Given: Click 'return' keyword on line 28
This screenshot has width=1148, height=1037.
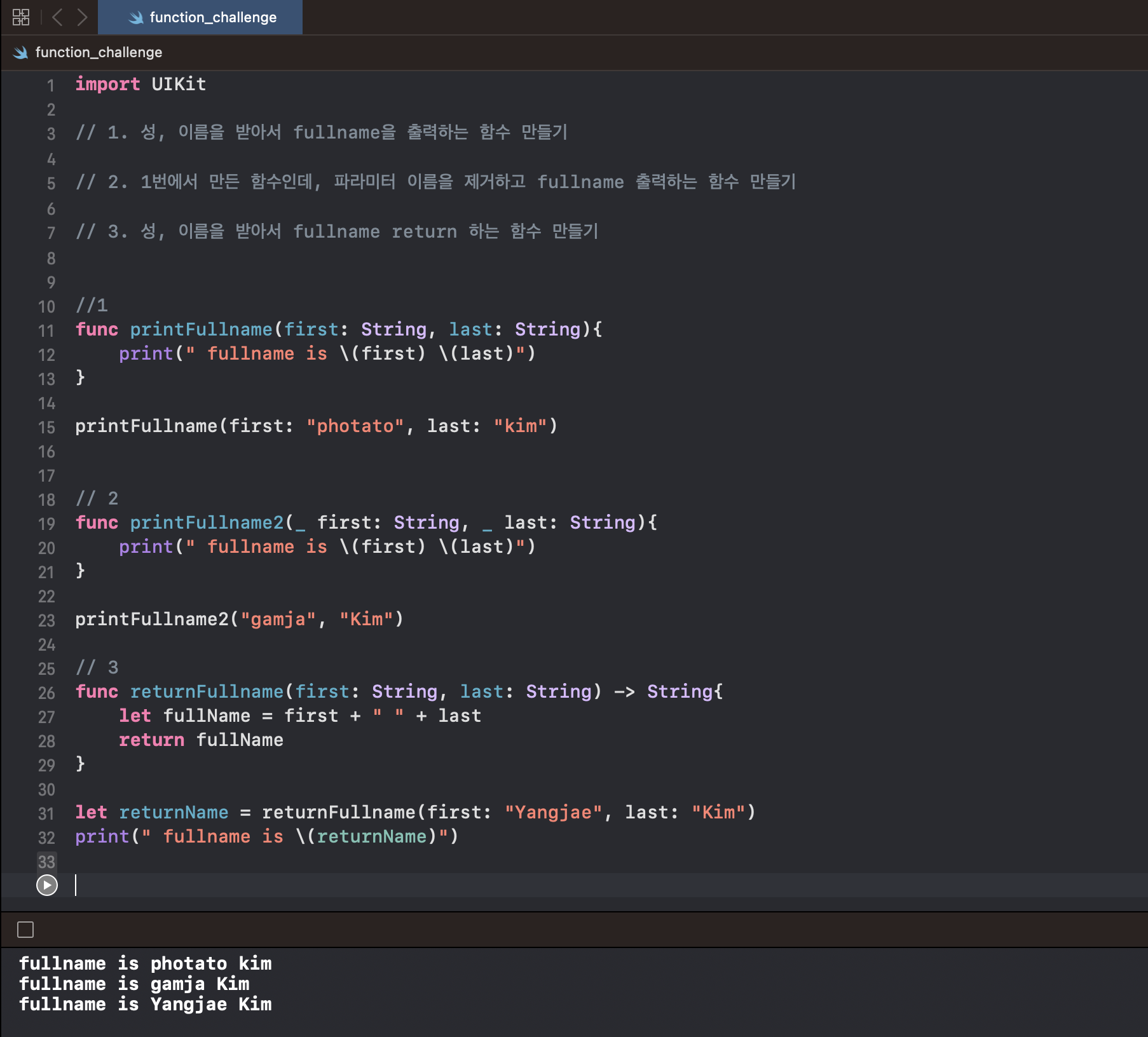Looking at the screenshot, I should 151,740.
